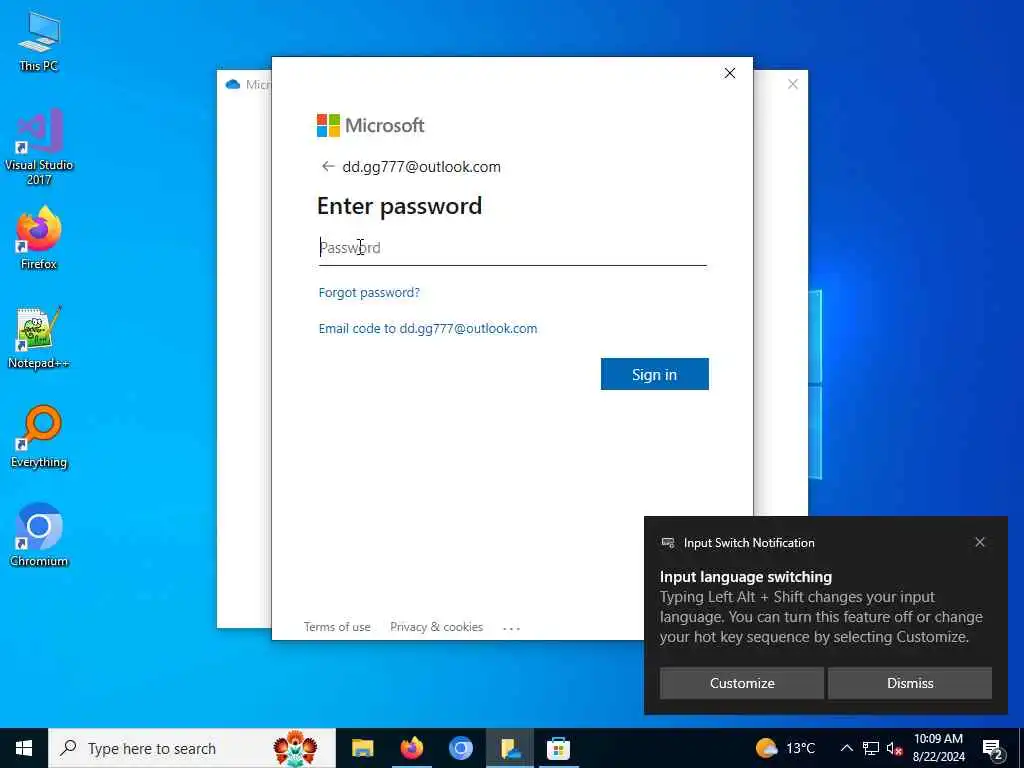Open the Windows Start menu

(x=24, y=748)
